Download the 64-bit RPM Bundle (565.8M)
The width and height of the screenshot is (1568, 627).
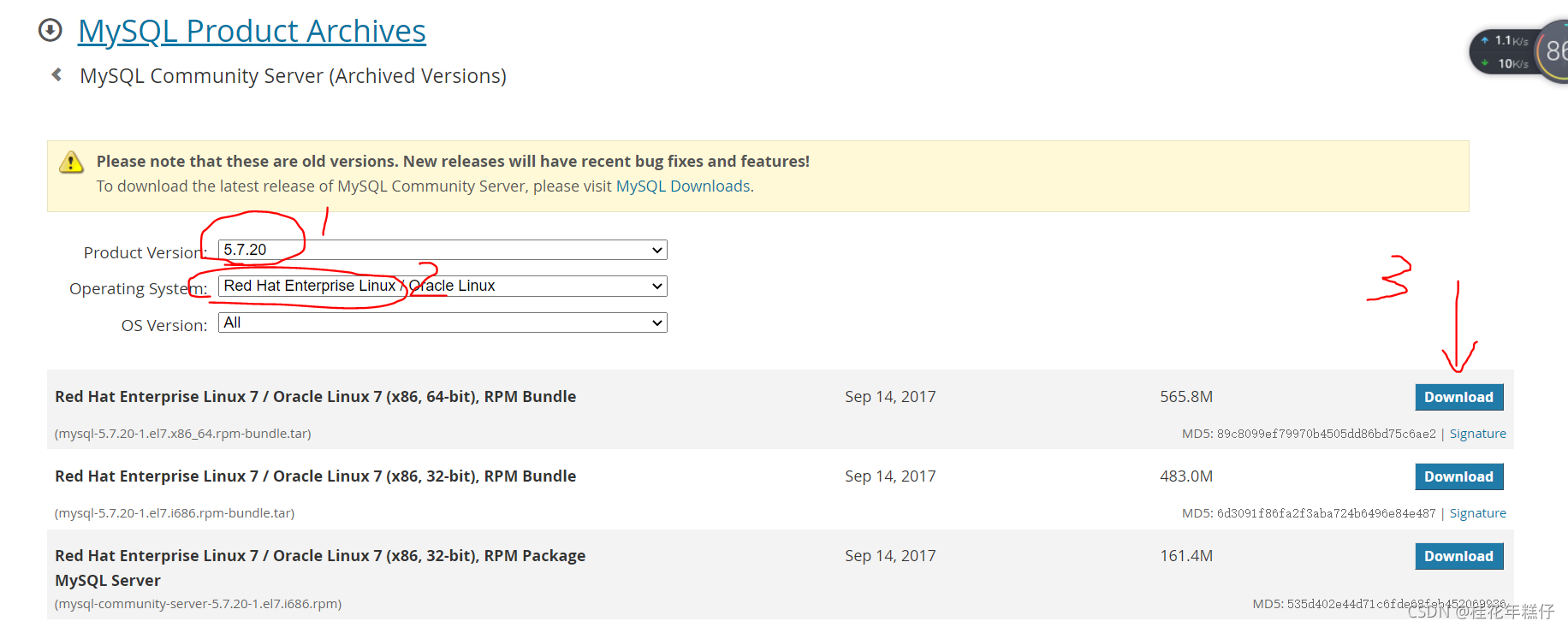1458,397
